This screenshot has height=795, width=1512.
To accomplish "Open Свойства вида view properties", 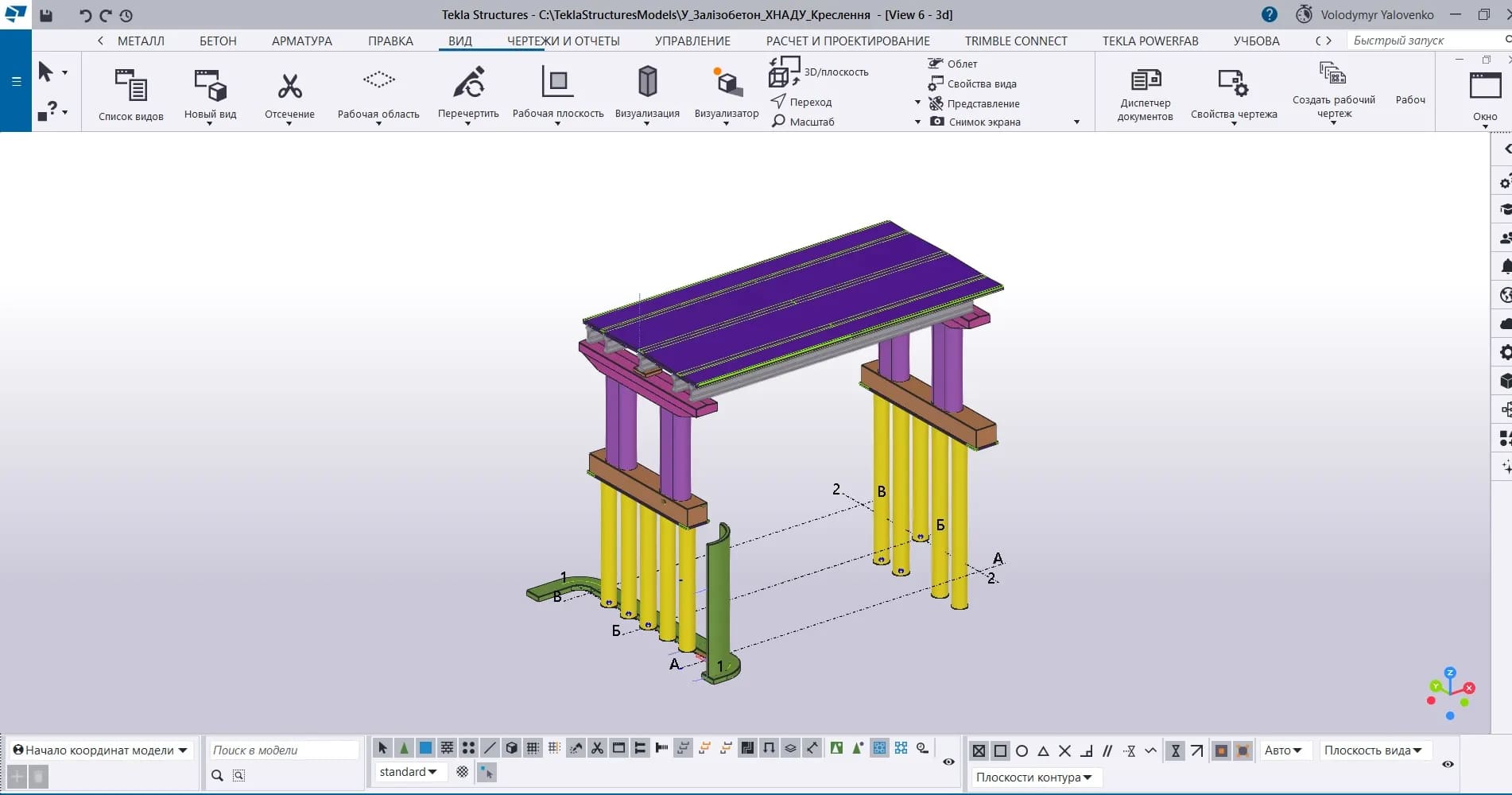I will click(x=973, y=83).
